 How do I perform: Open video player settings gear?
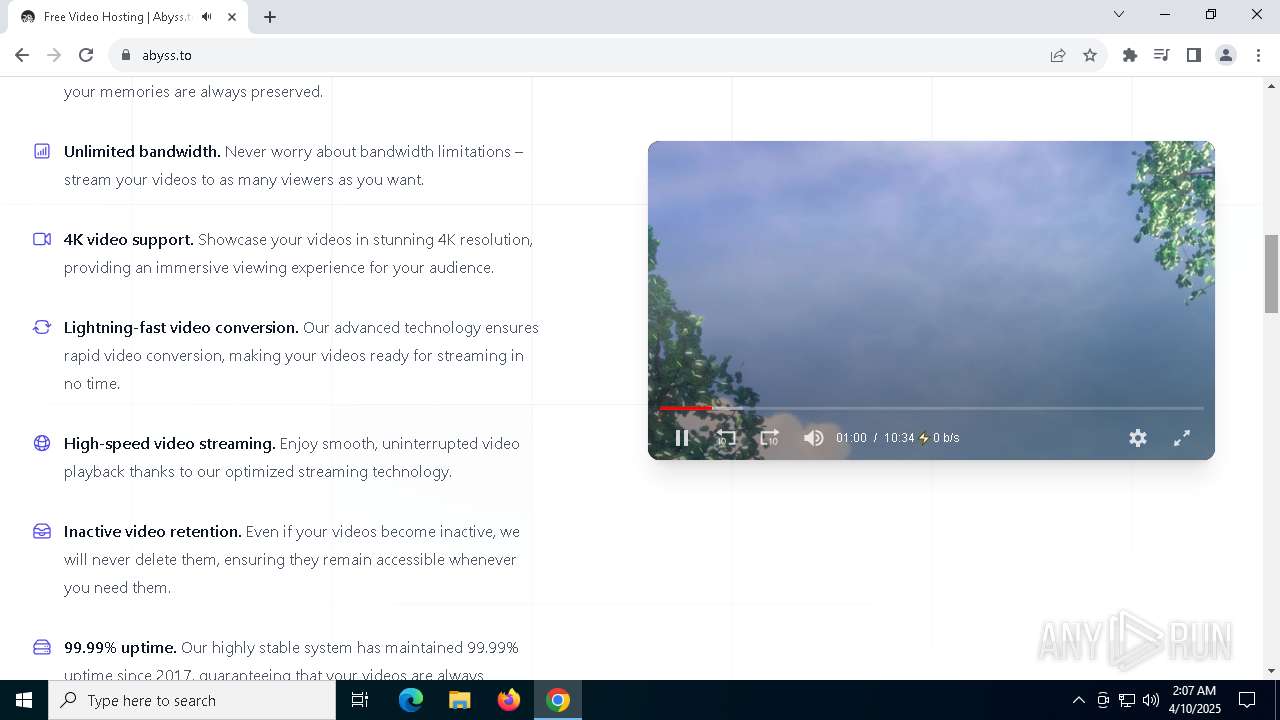(1138, 438)
